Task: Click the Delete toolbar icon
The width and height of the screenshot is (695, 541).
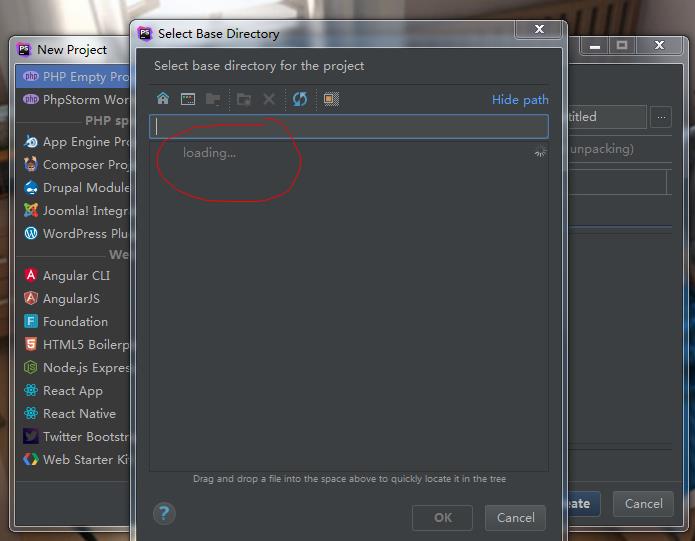Action: pos(269,99)
